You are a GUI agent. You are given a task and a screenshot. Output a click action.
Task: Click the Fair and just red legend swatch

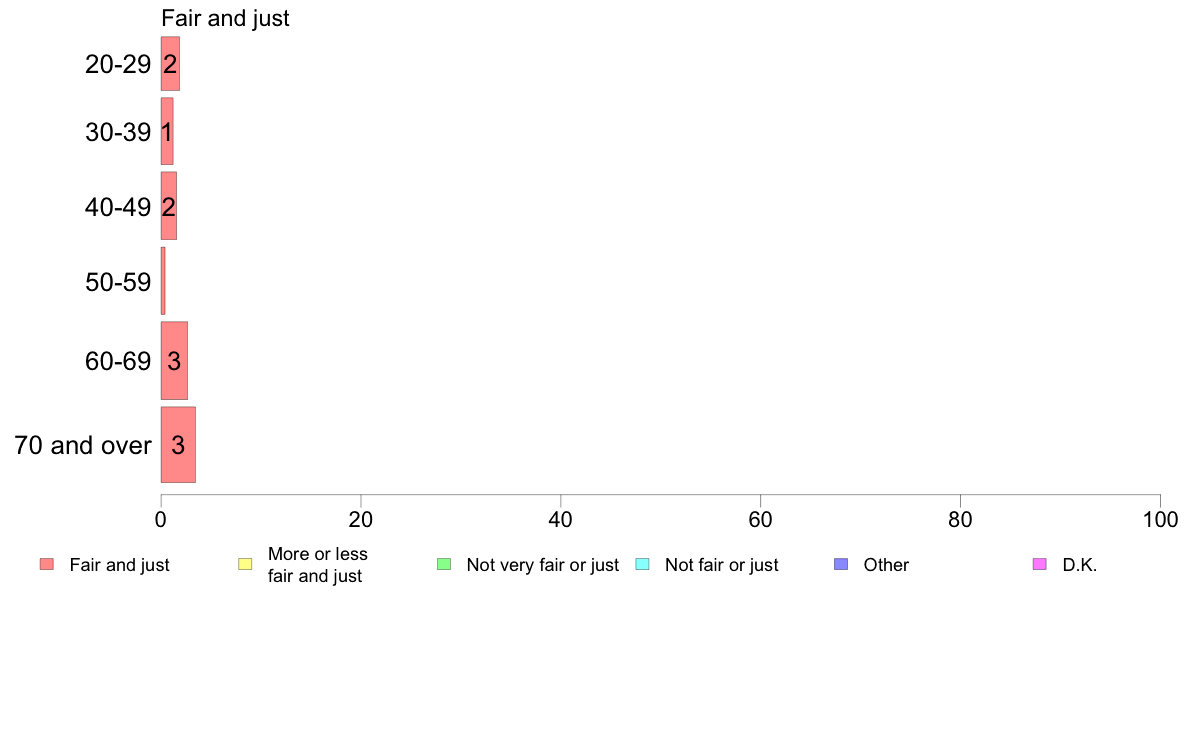[x=47, y=564]
